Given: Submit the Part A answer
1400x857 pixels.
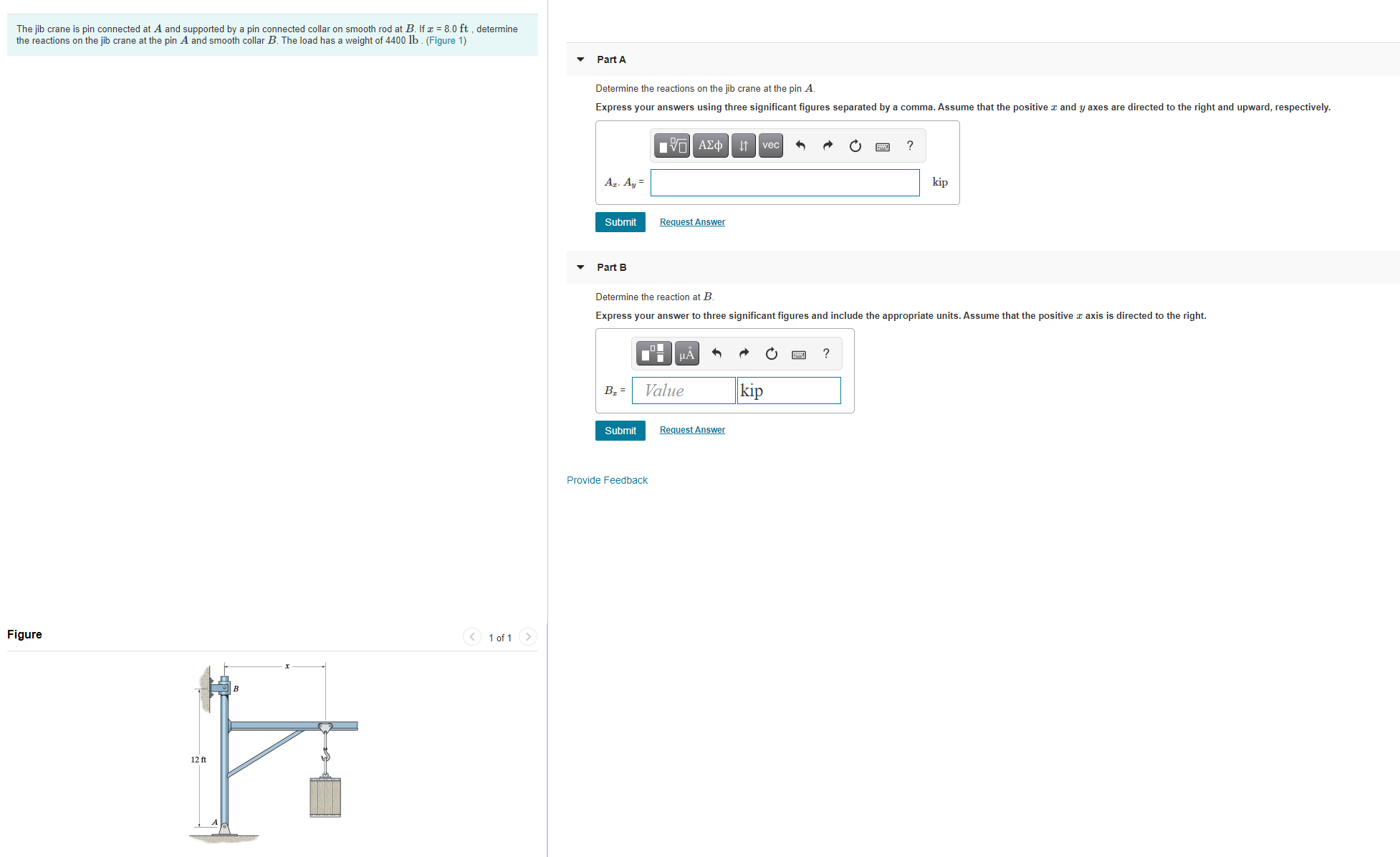Looking at the screenshot, I should [x=620, y=222].
